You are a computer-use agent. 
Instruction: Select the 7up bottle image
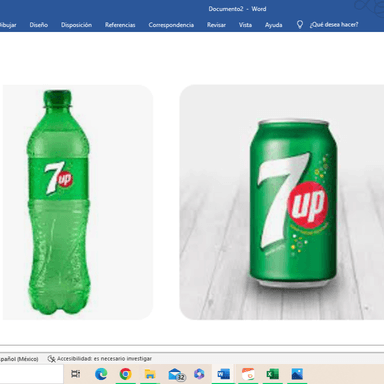pyautogui.click(x=78, y=202)
